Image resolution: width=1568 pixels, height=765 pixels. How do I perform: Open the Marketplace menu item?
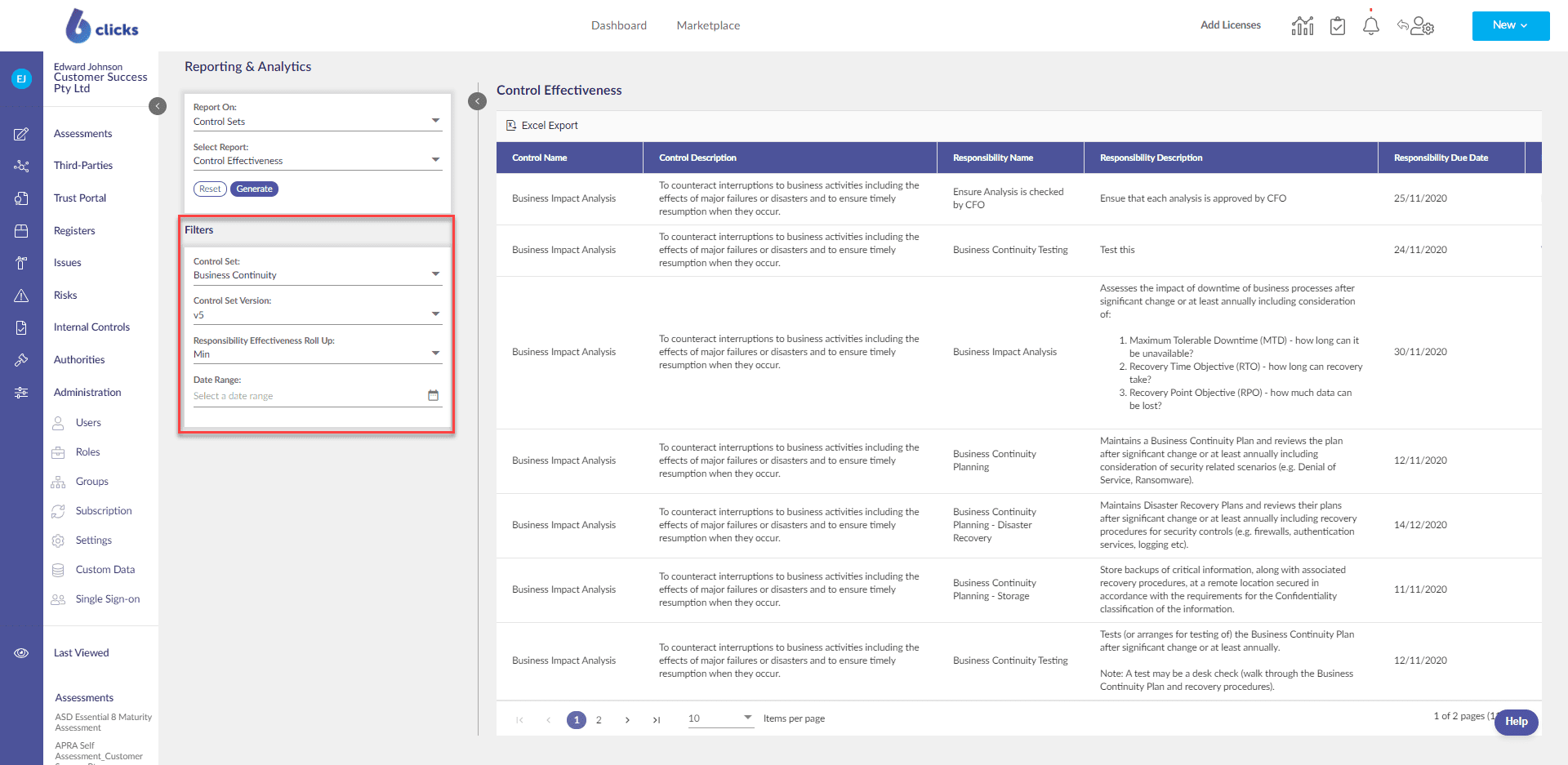[708, 25]
